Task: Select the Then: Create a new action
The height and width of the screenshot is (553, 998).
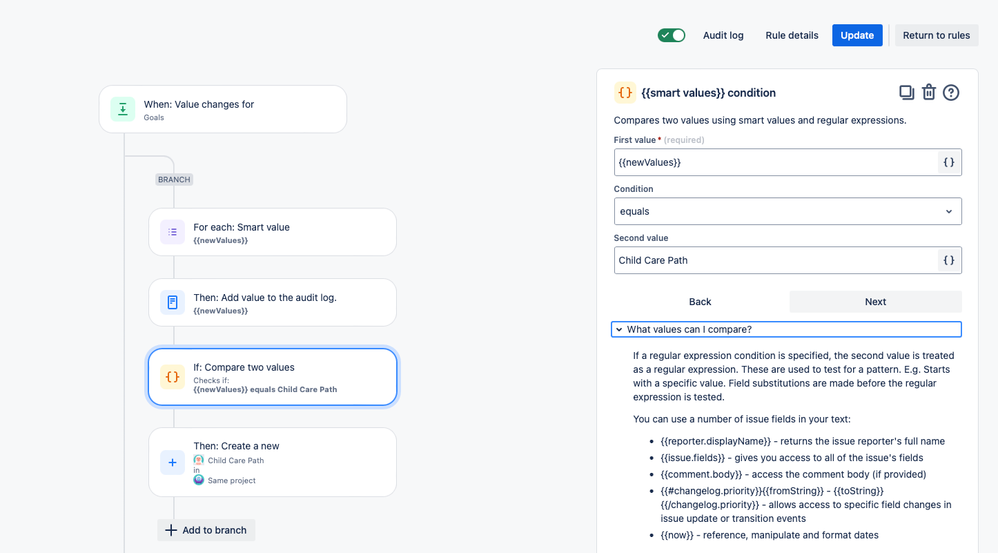Action: [272, 462]
